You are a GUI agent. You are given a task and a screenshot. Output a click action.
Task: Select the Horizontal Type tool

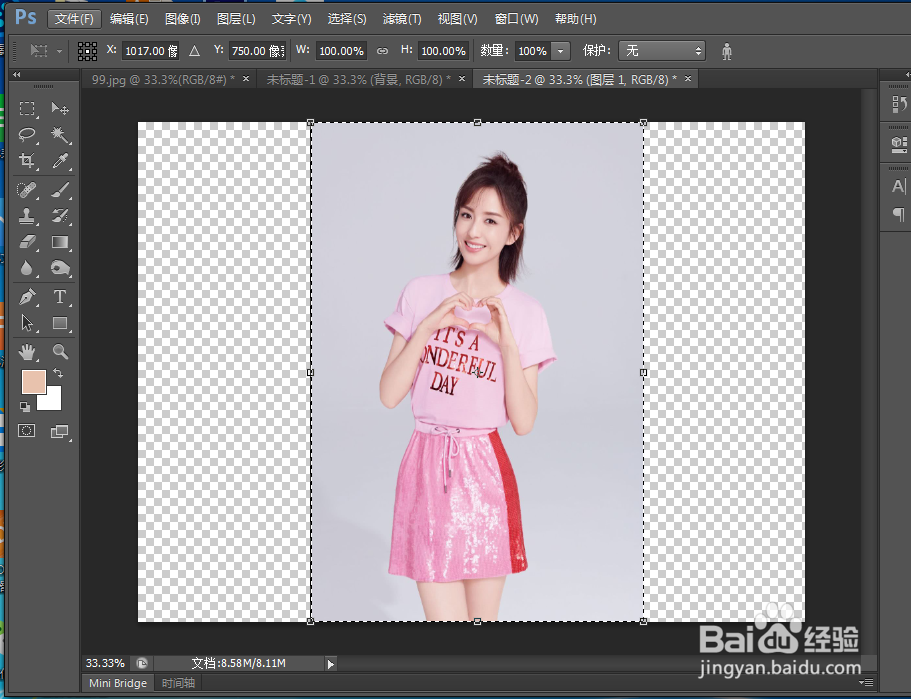(60, 296)
